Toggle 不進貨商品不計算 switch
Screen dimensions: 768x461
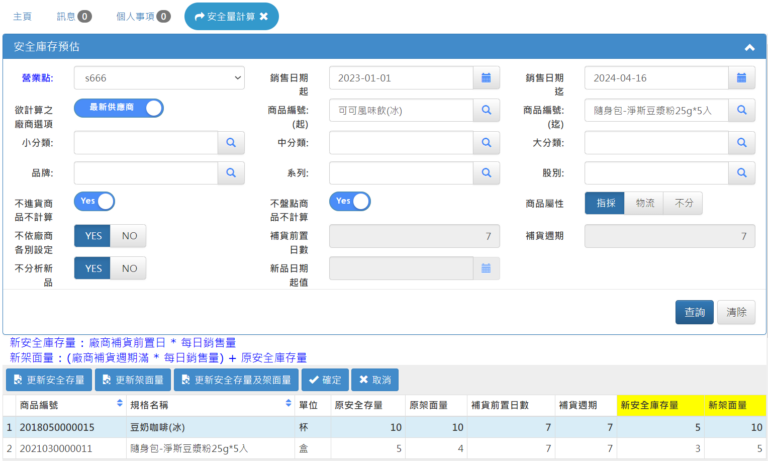click(95, 201)
